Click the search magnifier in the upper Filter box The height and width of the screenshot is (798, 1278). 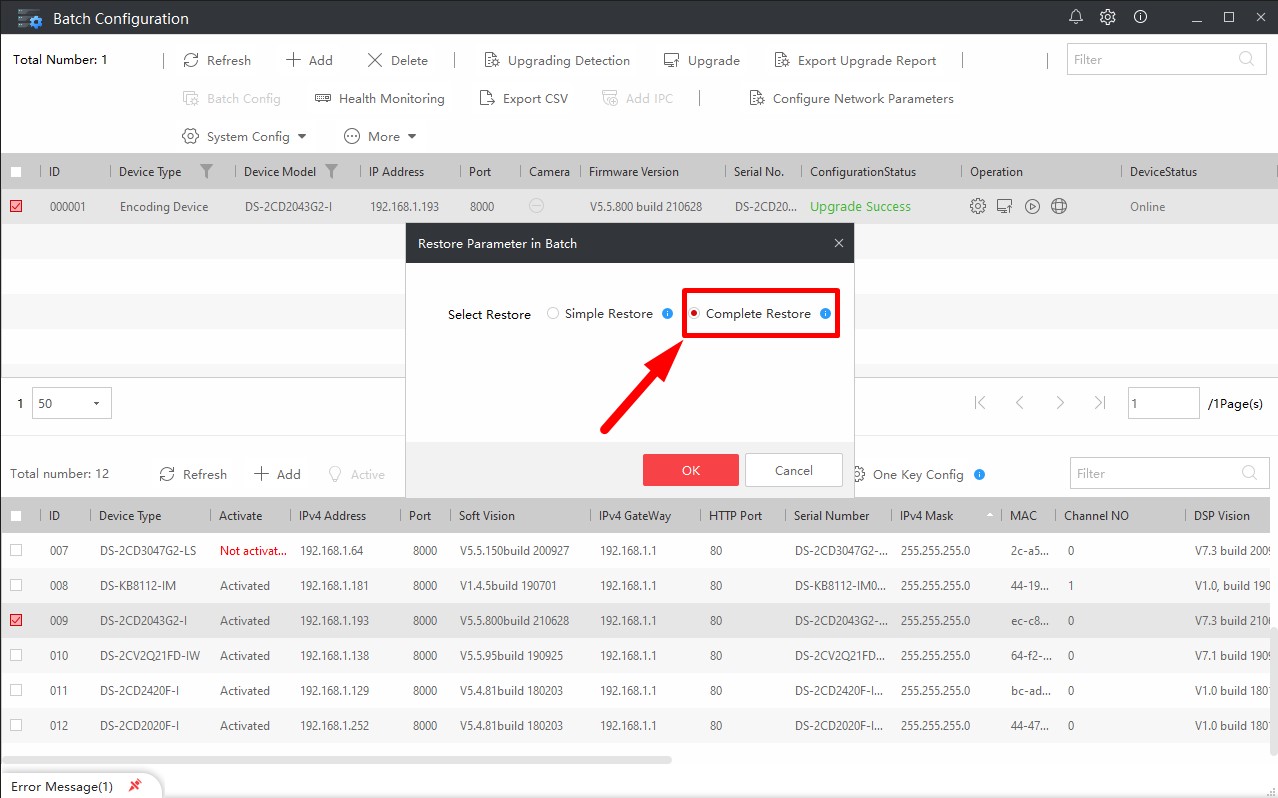point(1246,59)
